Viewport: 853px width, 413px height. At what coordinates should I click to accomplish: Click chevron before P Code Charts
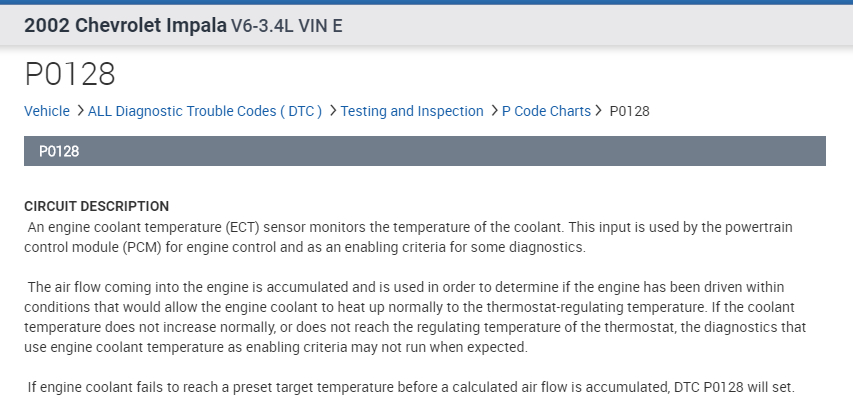[494, 111]
